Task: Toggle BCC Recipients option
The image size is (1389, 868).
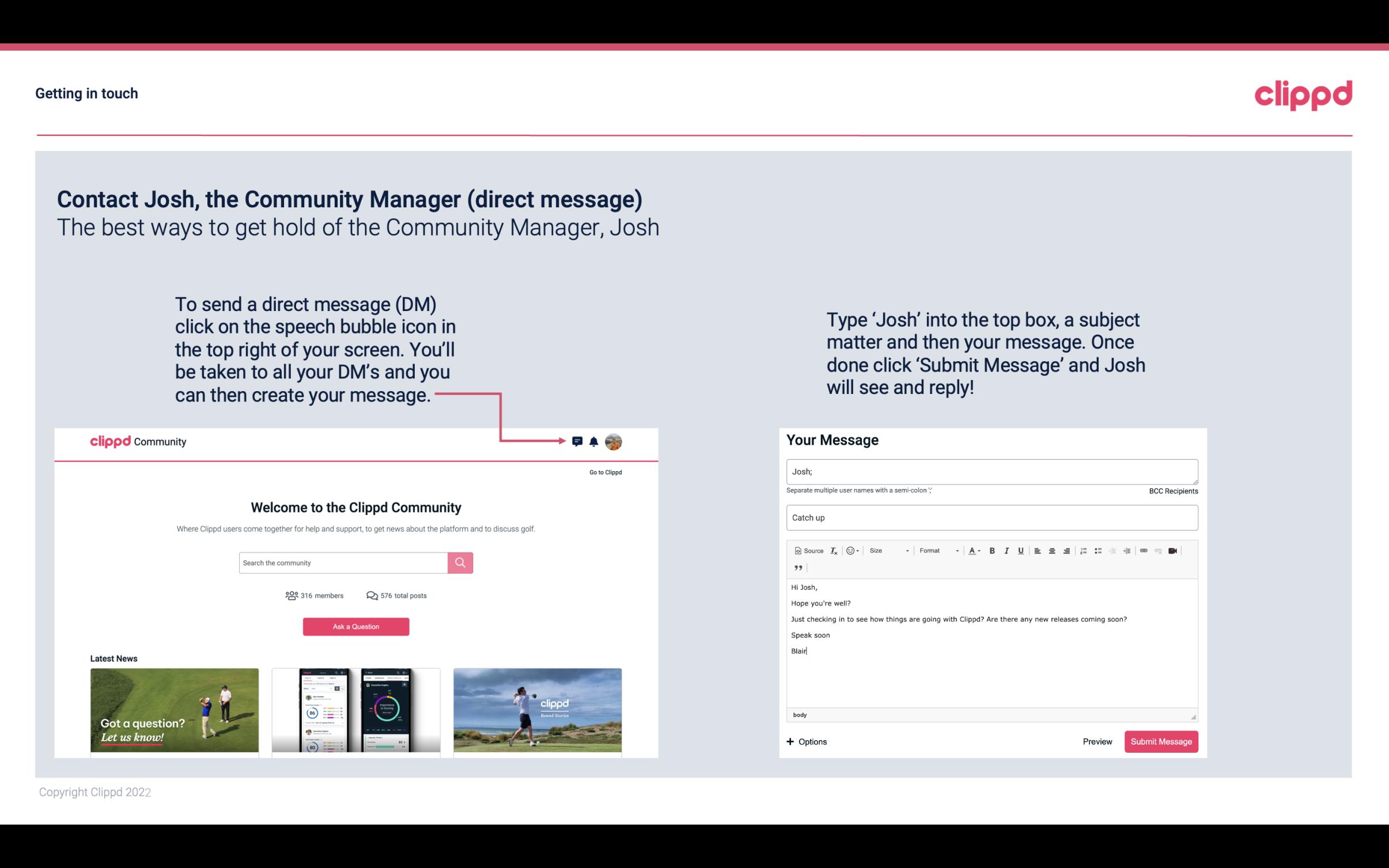Action: pyautogui.click(x=1172, y=491)
